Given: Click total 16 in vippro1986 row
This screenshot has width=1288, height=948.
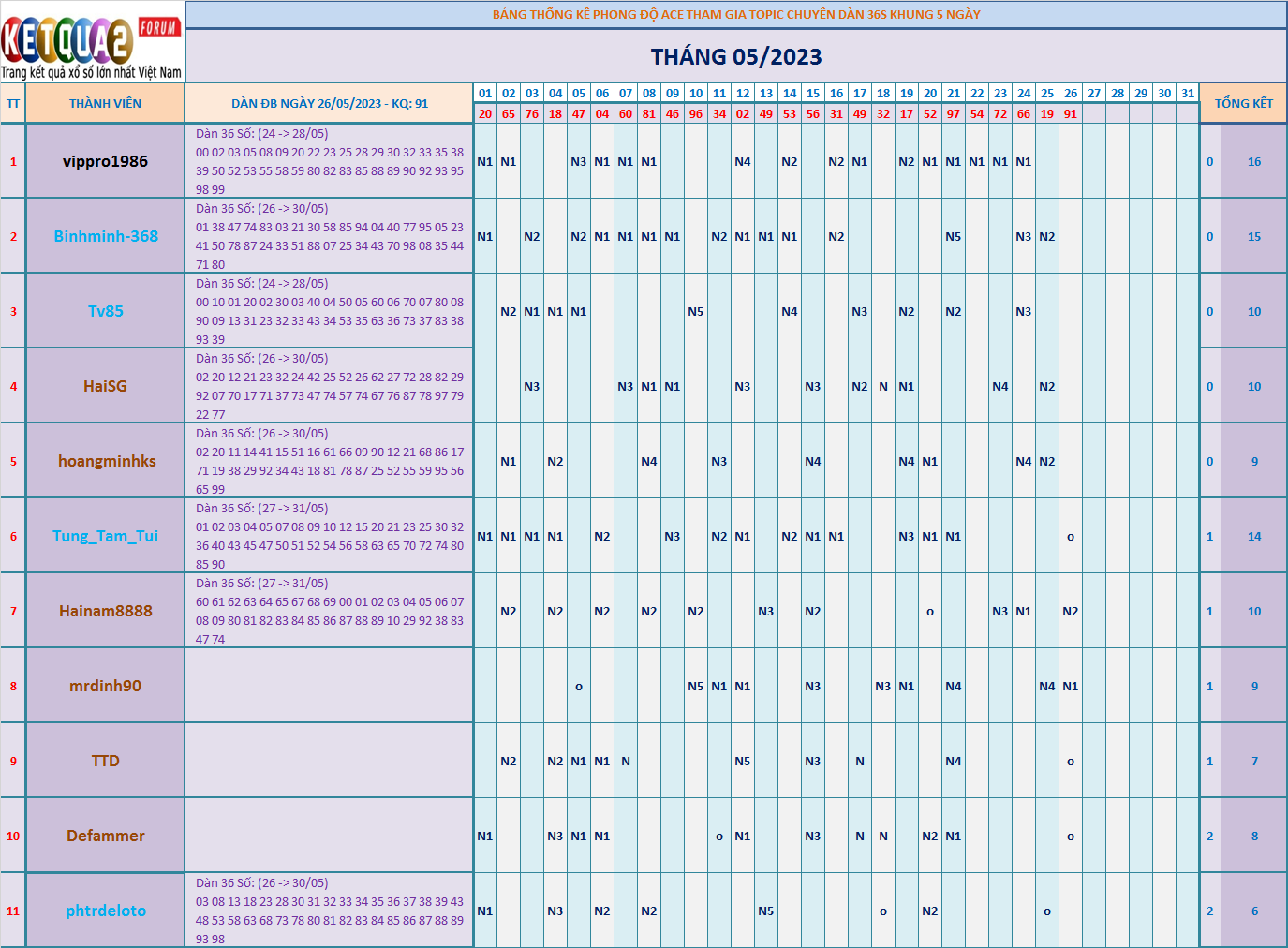Looking at the screenshot, I should [x=1254, y=162].
